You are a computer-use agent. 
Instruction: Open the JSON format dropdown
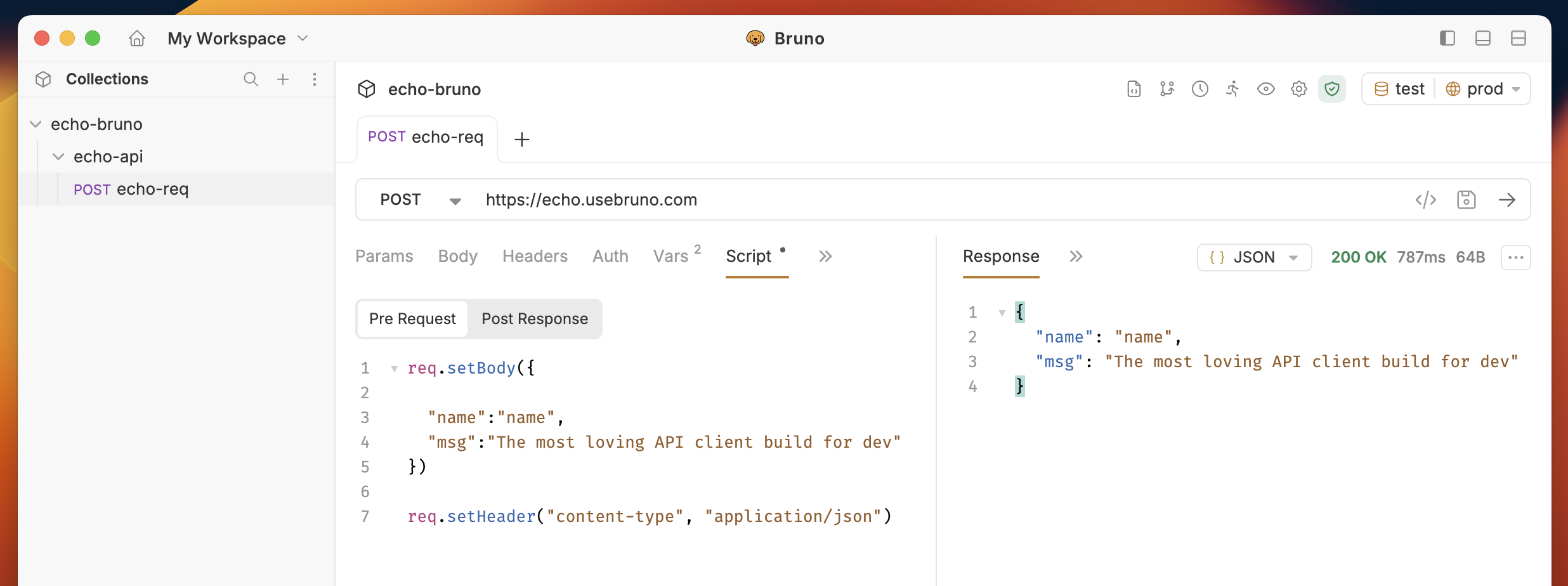pos(1254,257)
